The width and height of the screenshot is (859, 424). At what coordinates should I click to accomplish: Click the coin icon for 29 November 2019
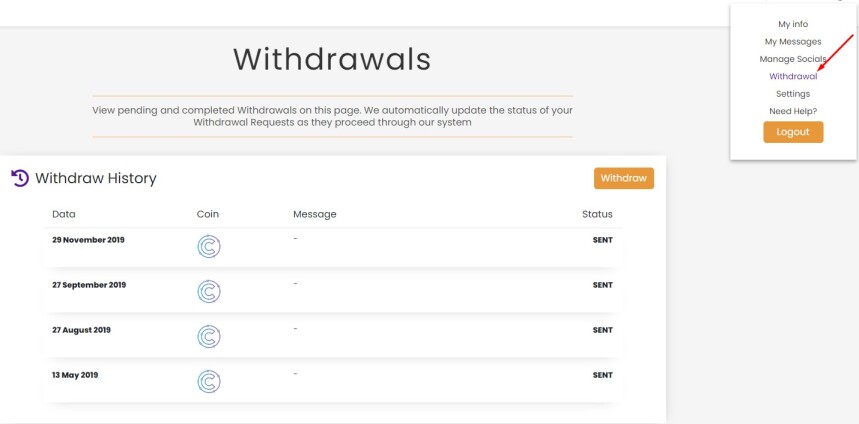(x=209, y=247)
